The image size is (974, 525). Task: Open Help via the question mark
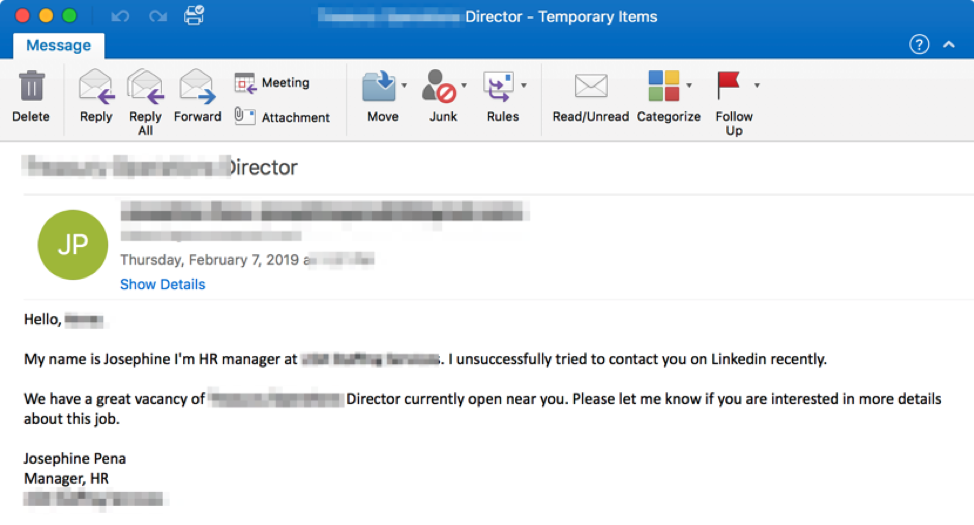coord(919,45)
